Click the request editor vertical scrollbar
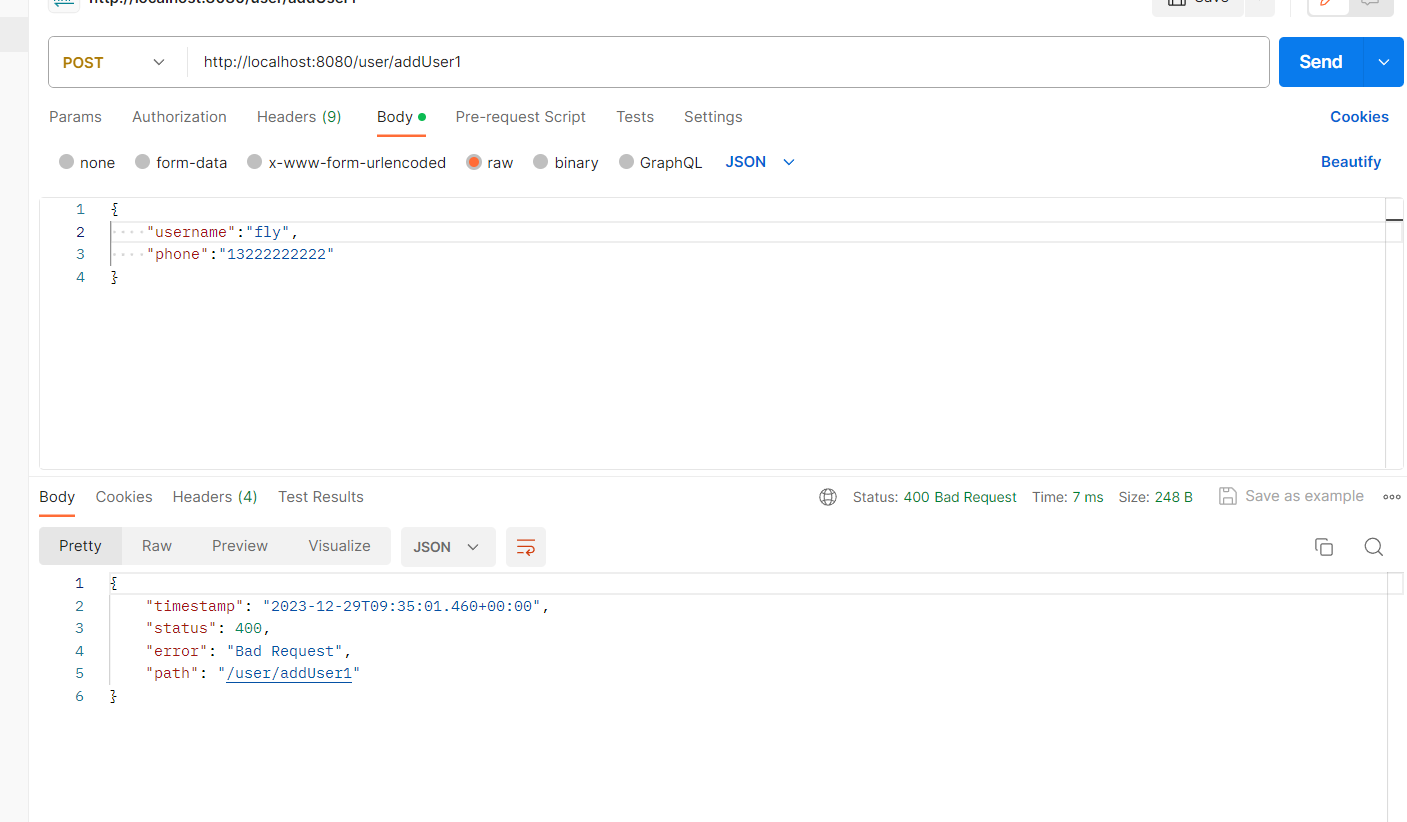The width and height of the screenshot is (1407, 822). 1395,333
